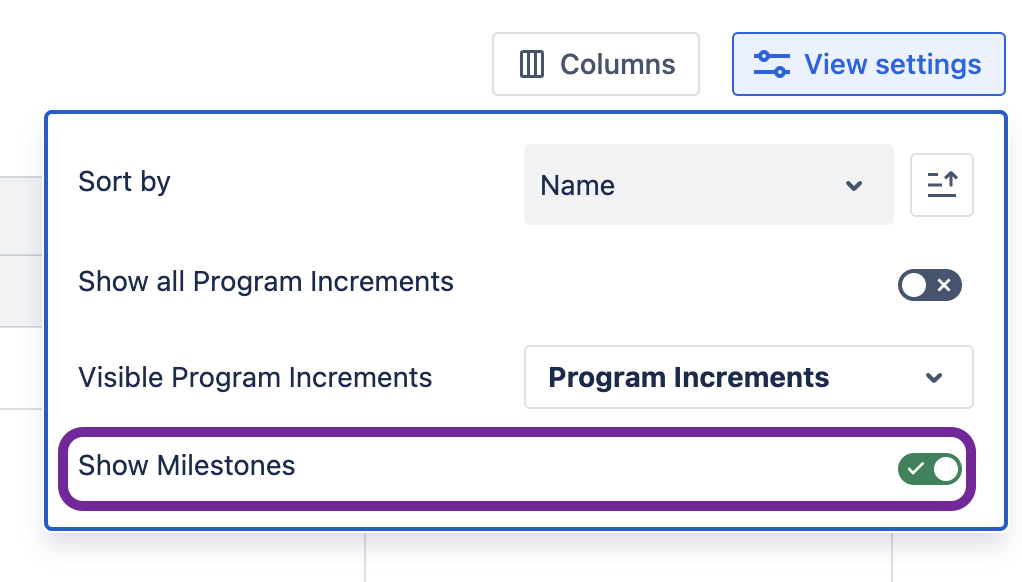Click the Visible Program Increments label

255,378
